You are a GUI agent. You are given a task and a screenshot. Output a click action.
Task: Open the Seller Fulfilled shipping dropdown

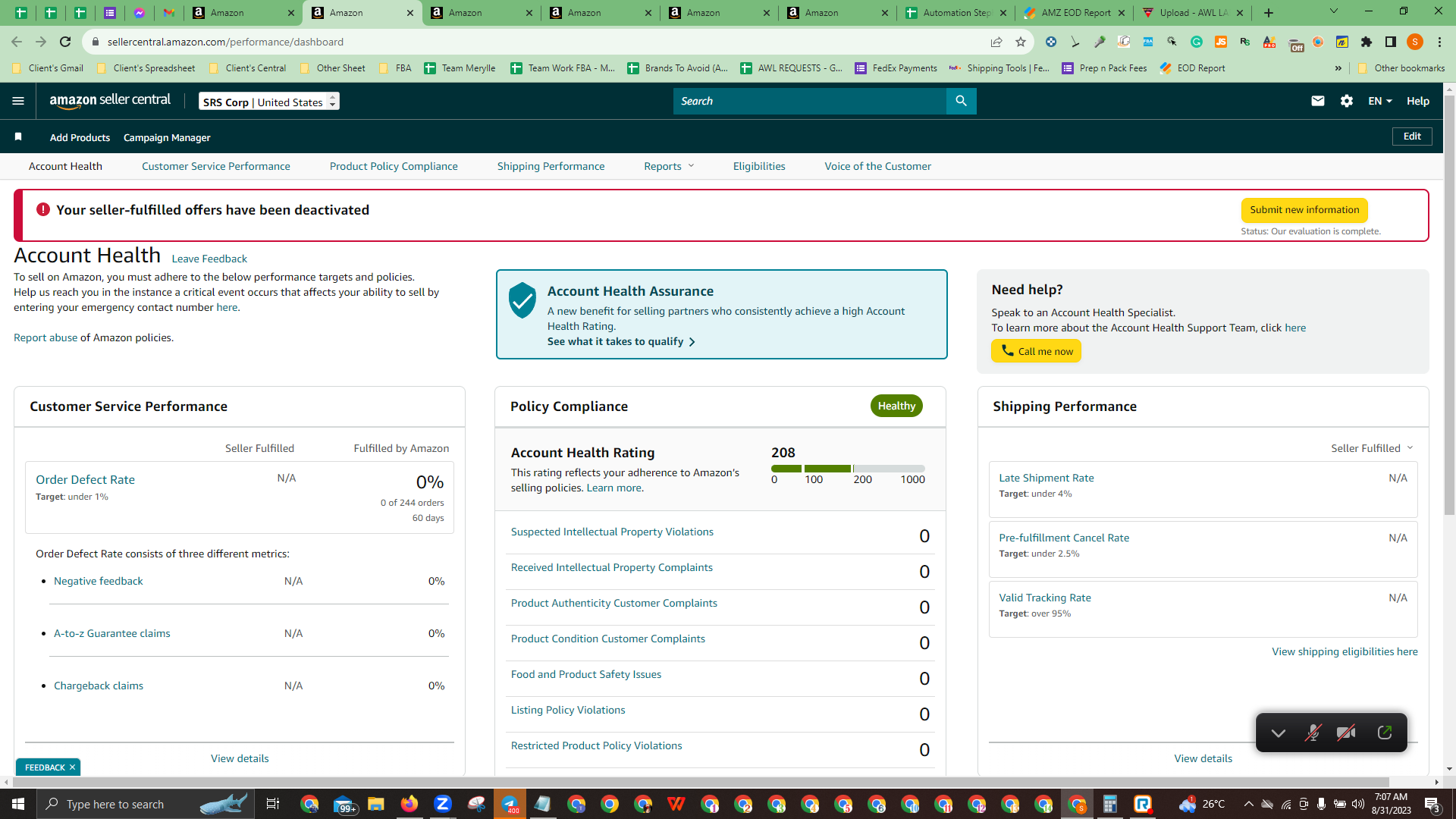tap(1372, 448)
